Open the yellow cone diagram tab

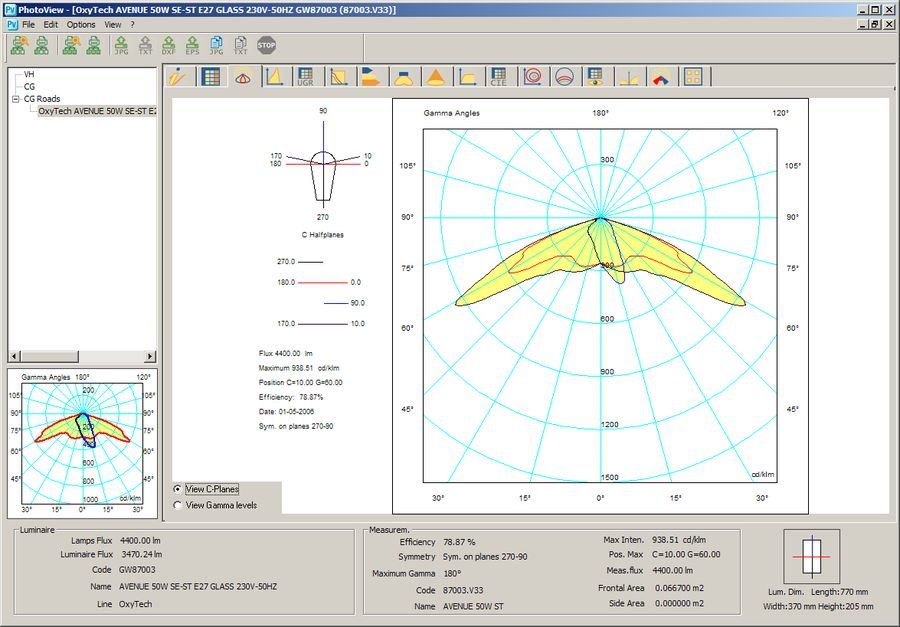pos(435,76)
